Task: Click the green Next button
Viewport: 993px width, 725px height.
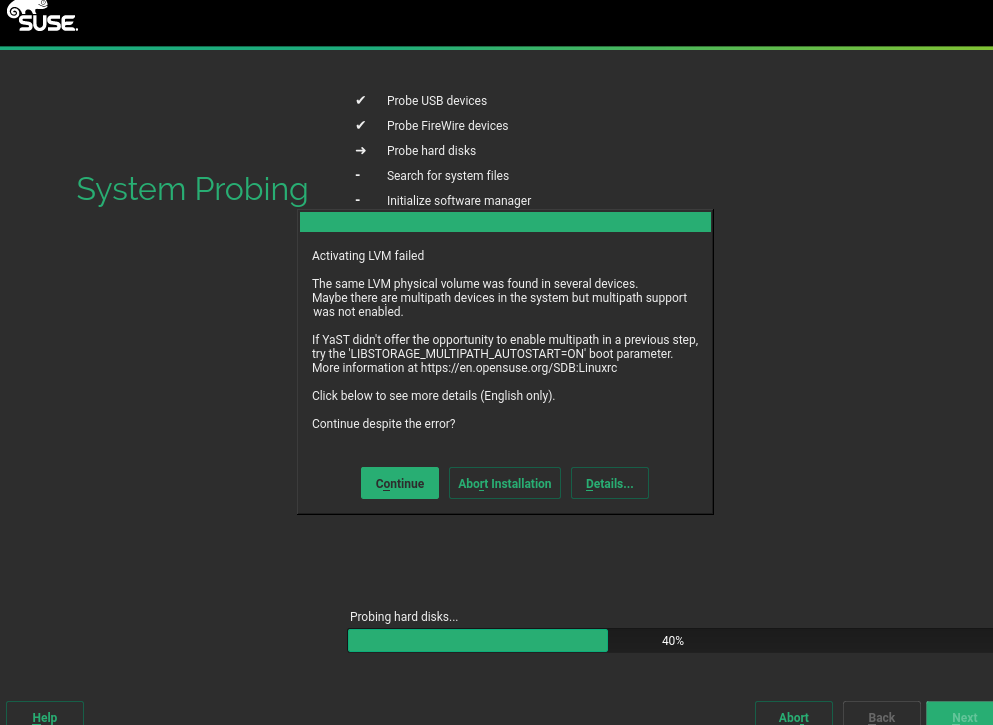Action: point(963,714)
